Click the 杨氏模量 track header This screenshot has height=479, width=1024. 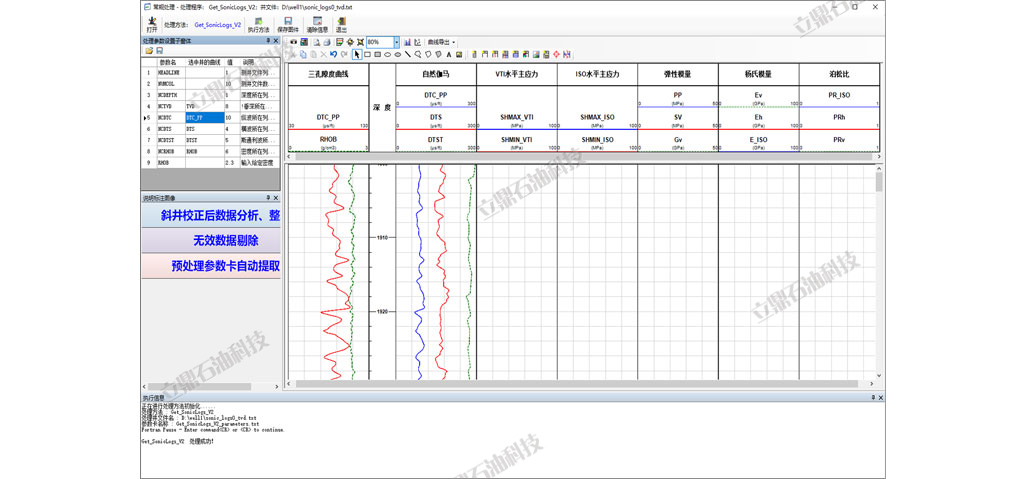758,74
